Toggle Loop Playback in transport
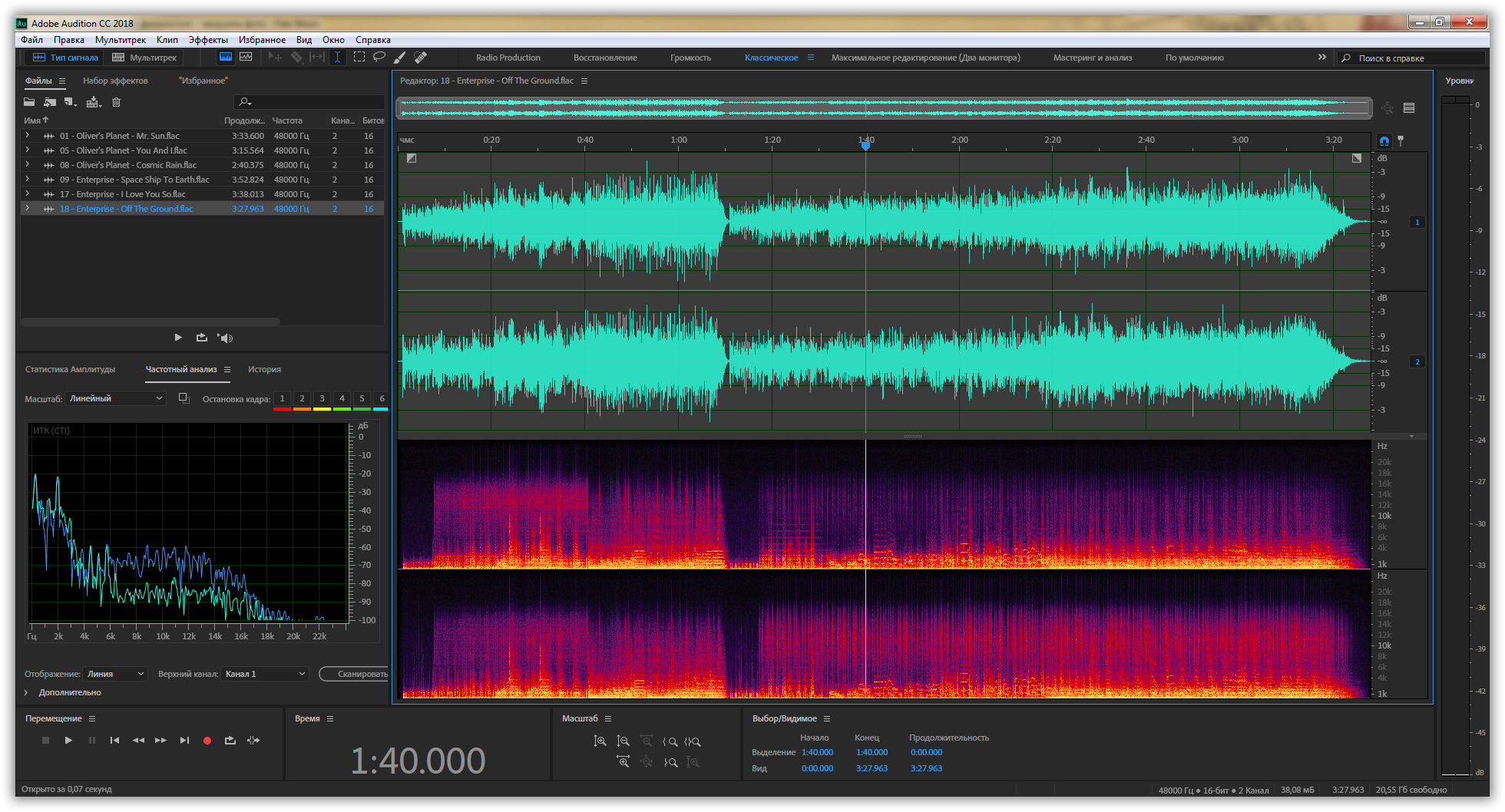The height and width of the screenshot is (812, 1505). [x=230, y=741]
